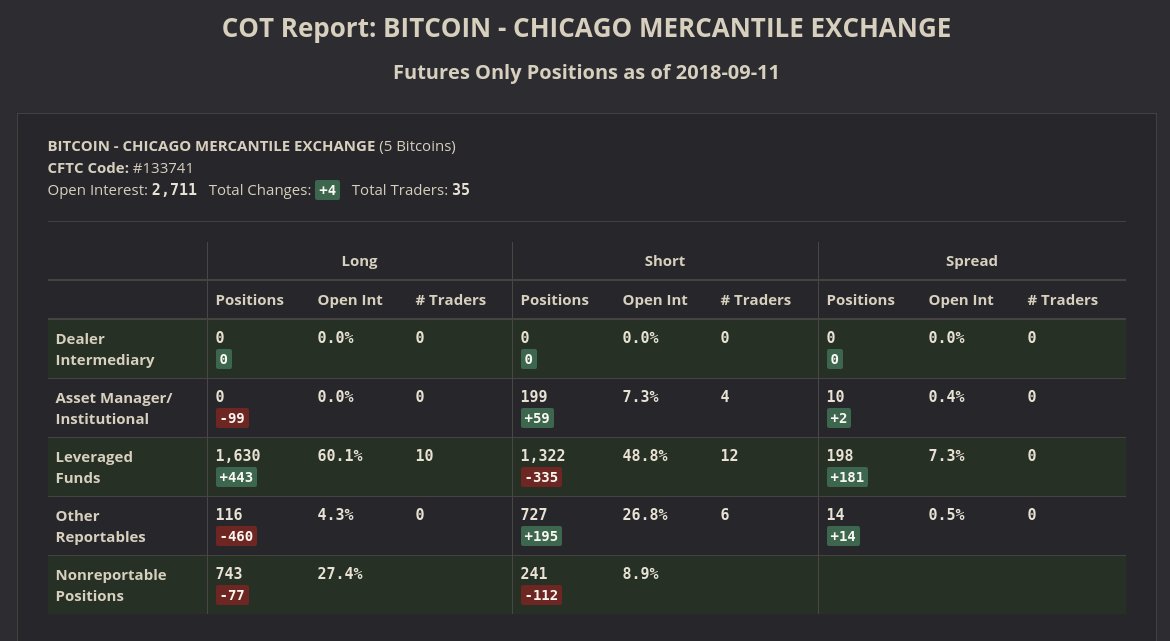This screenshot has width=1170, height=641.
Task: Click the +195 change badge for Other Reportables
Action: coord(541,536)
